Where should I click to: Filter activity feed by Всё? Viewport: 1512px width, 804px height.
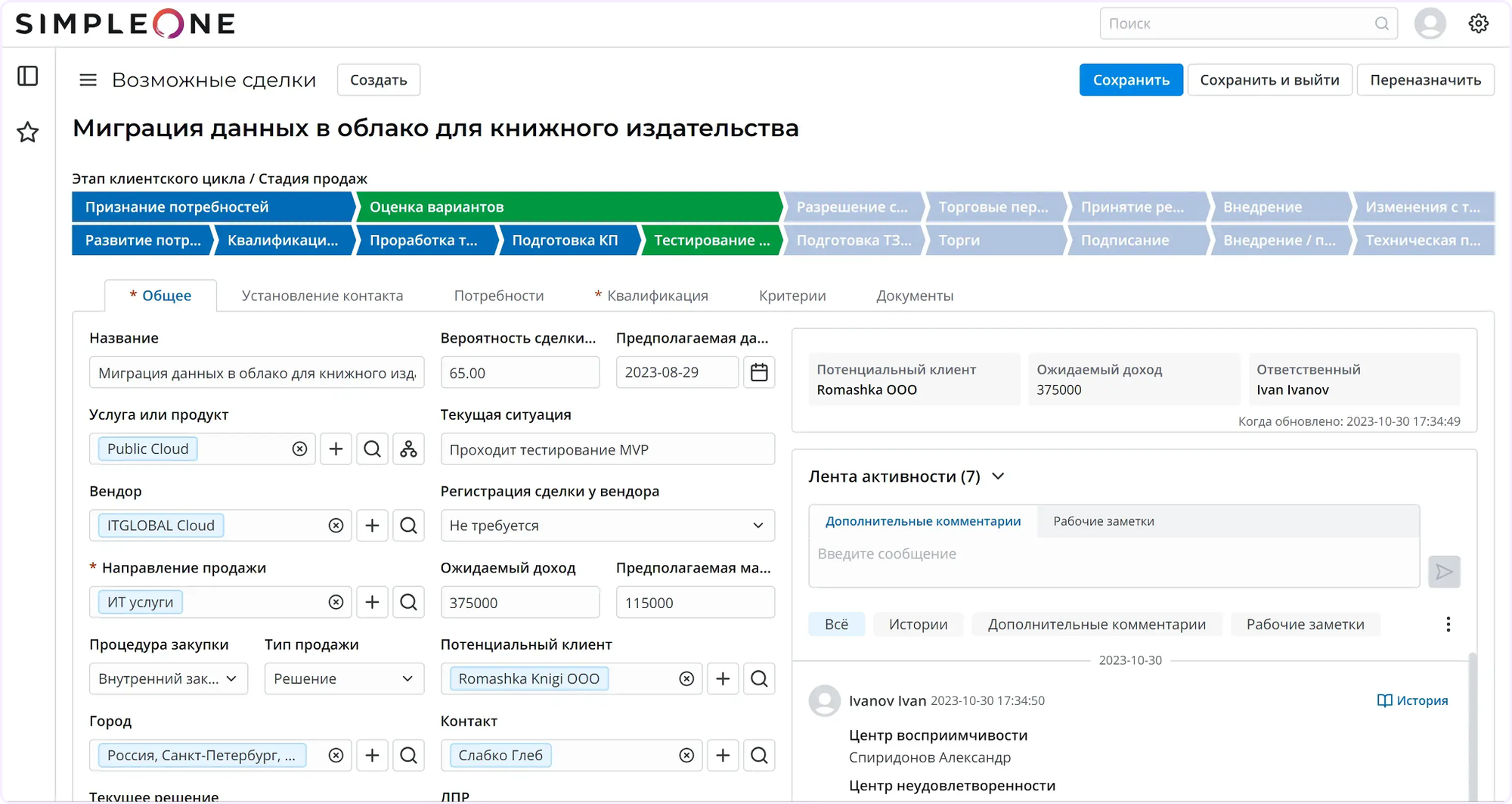(836, 625)
